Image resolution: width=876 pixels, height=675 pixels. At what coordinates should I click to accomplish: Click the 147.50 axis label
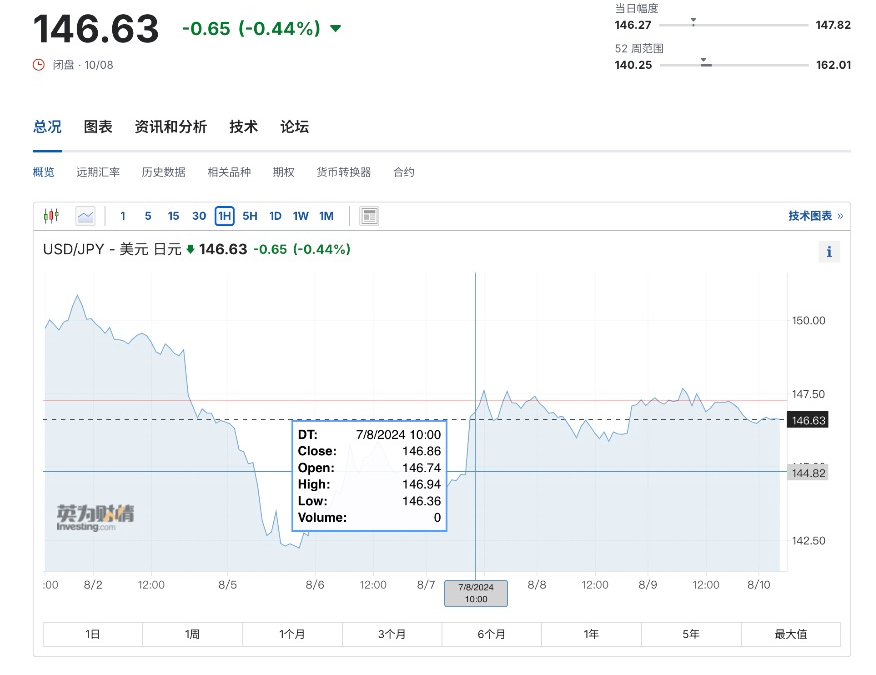point(808,394)
